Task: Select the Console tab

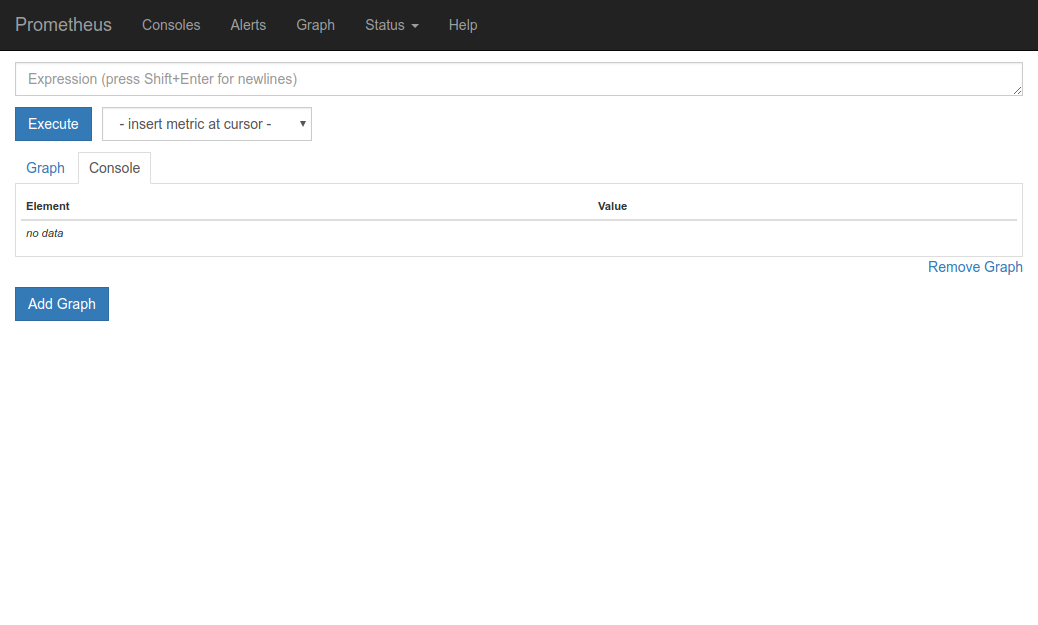Action: click(115, 168)
